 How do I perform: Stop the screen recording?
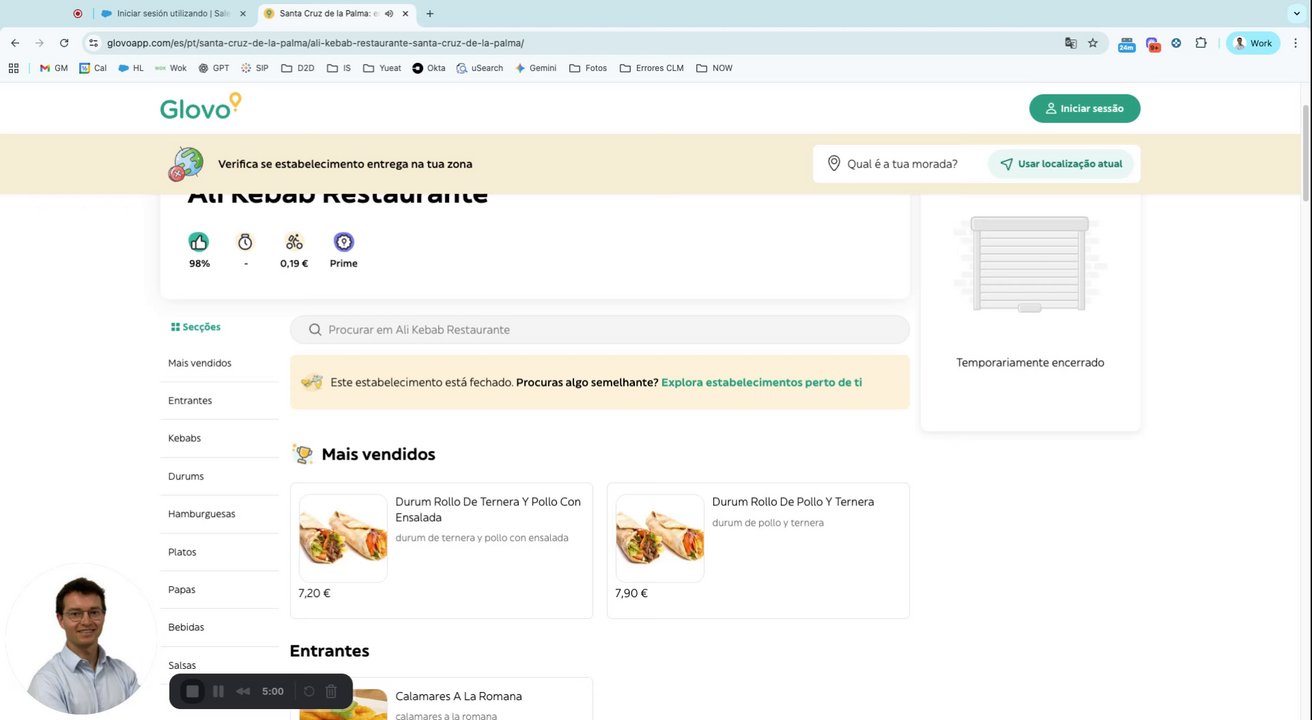click(x=193, y=691)
